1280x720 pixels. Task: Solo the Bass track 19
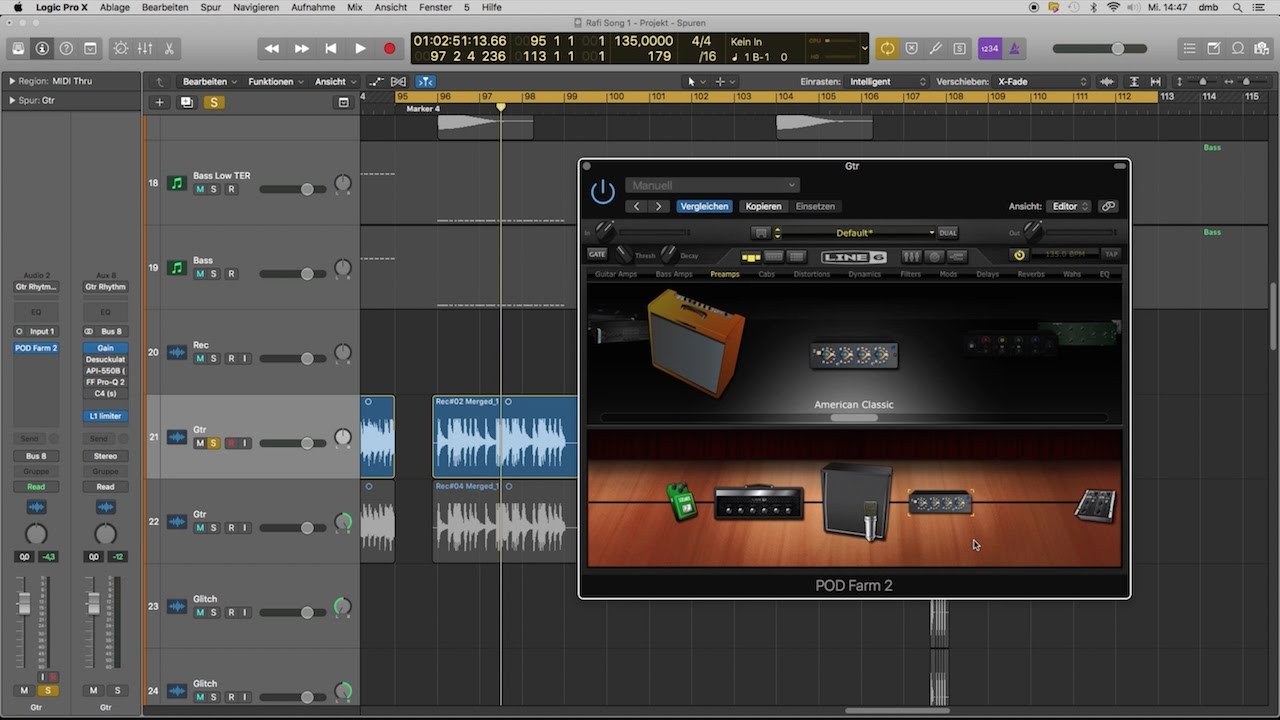214,274
